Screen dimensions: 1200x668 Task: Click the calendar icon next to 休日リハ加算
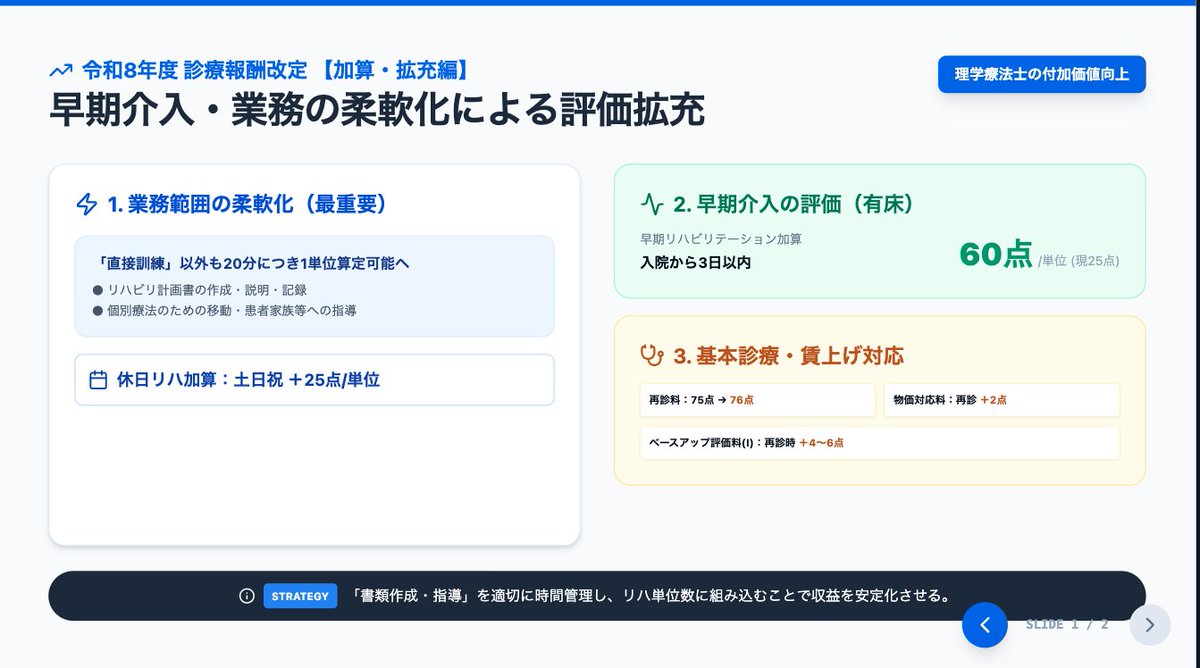click(x=95, y=380)
